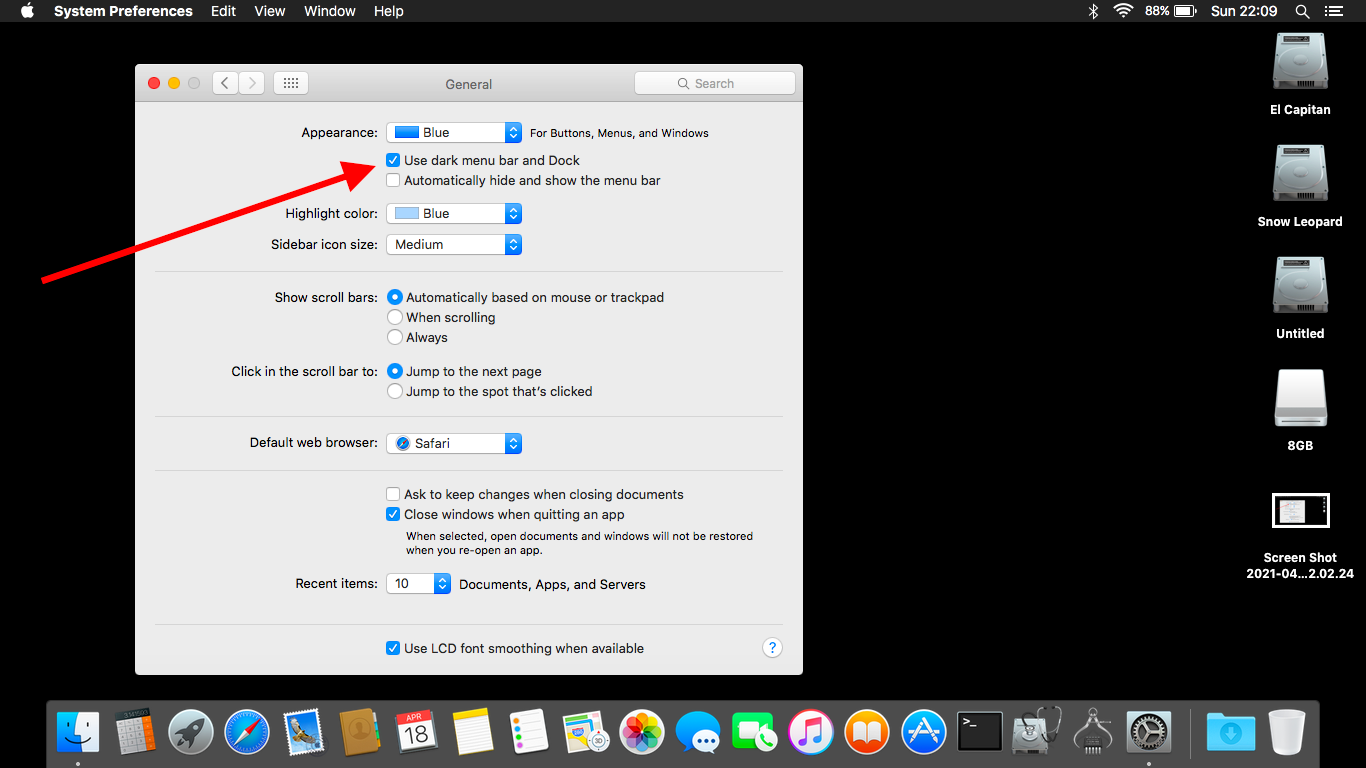Open Spotlight search magnifier in menu bar
The height and width of the screenshot is (768, 1366).
1302,11
